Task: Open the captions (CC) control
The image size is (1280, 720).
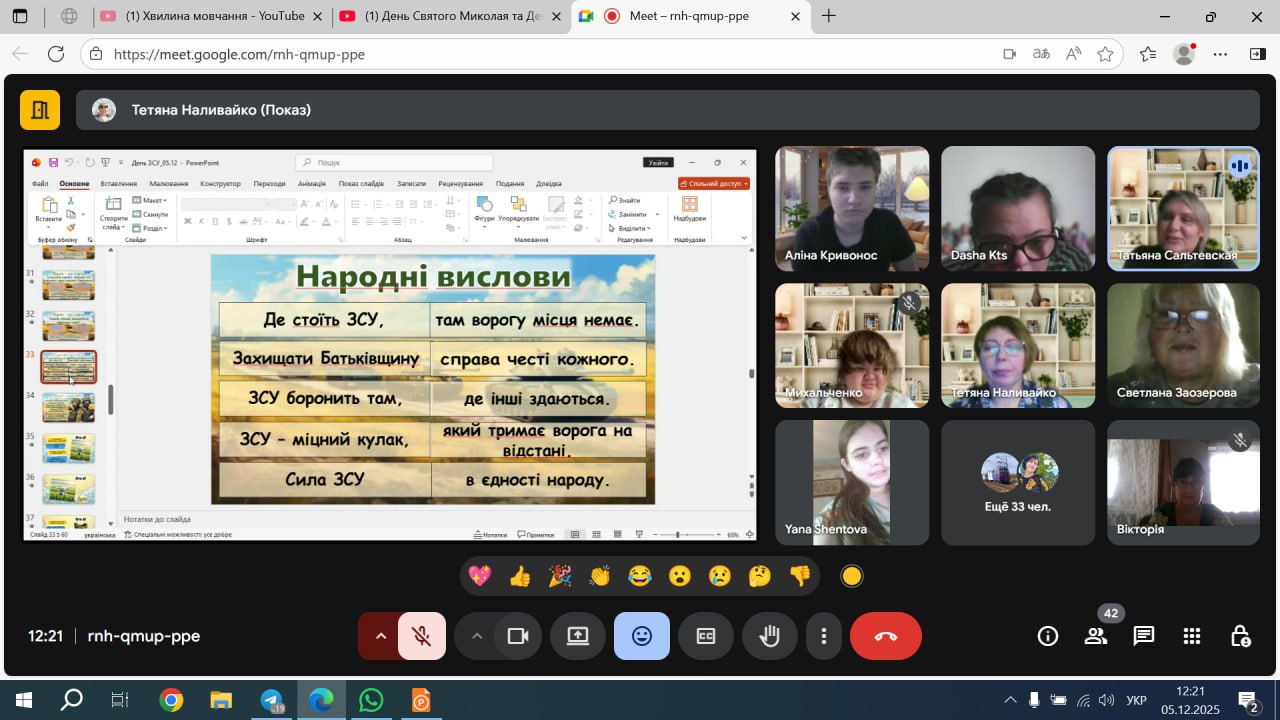Action: pyautogui.click(x=706, y=636)
